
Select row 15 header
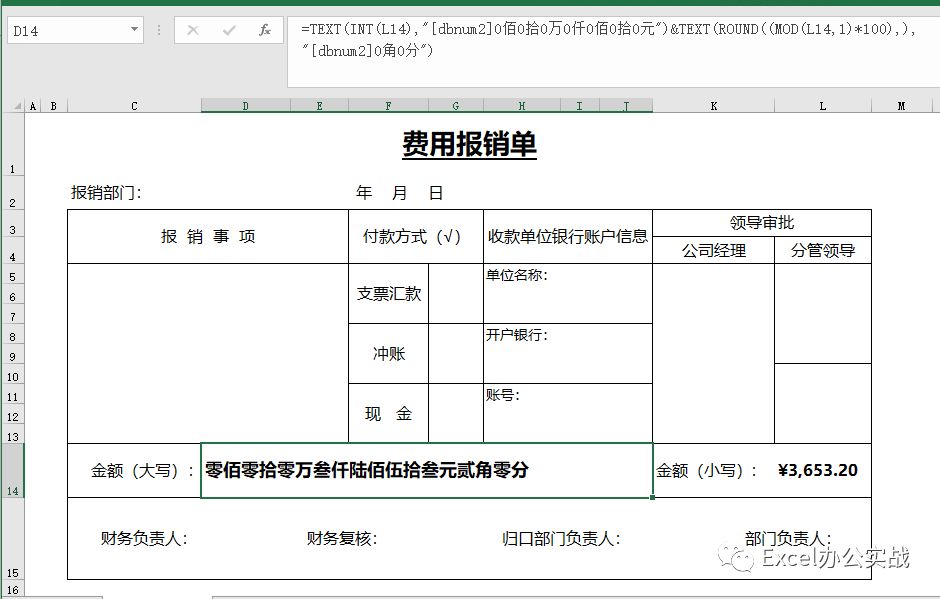[x=12, y=539]
